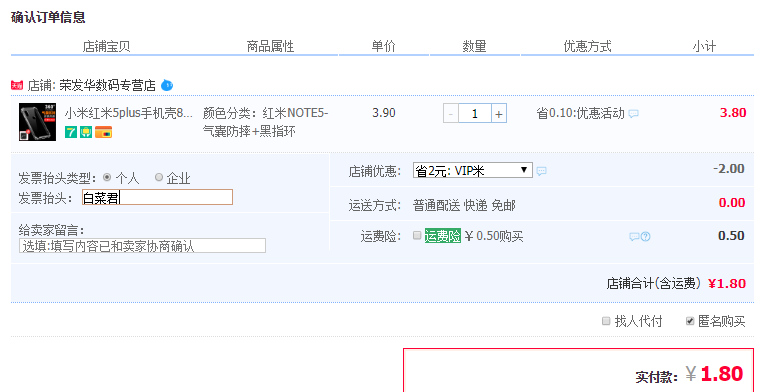
Task: Open the phone case product thumbnail
Action: 37,122
